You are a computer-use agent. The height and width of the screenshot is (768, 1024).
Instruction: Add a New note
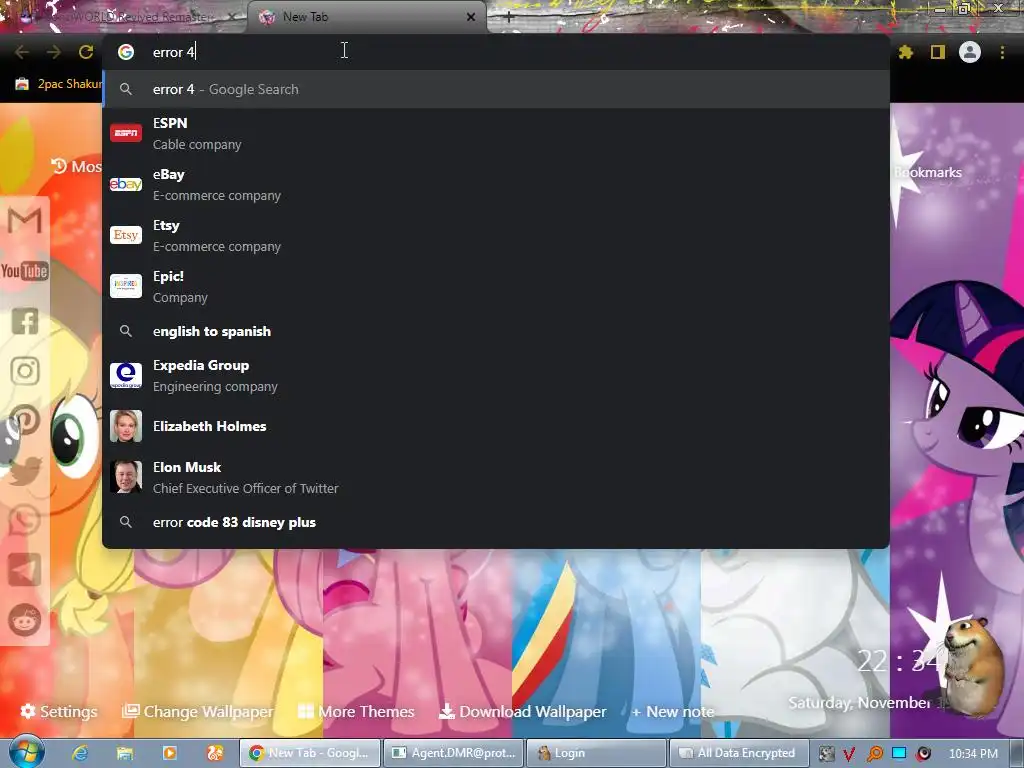673,711
